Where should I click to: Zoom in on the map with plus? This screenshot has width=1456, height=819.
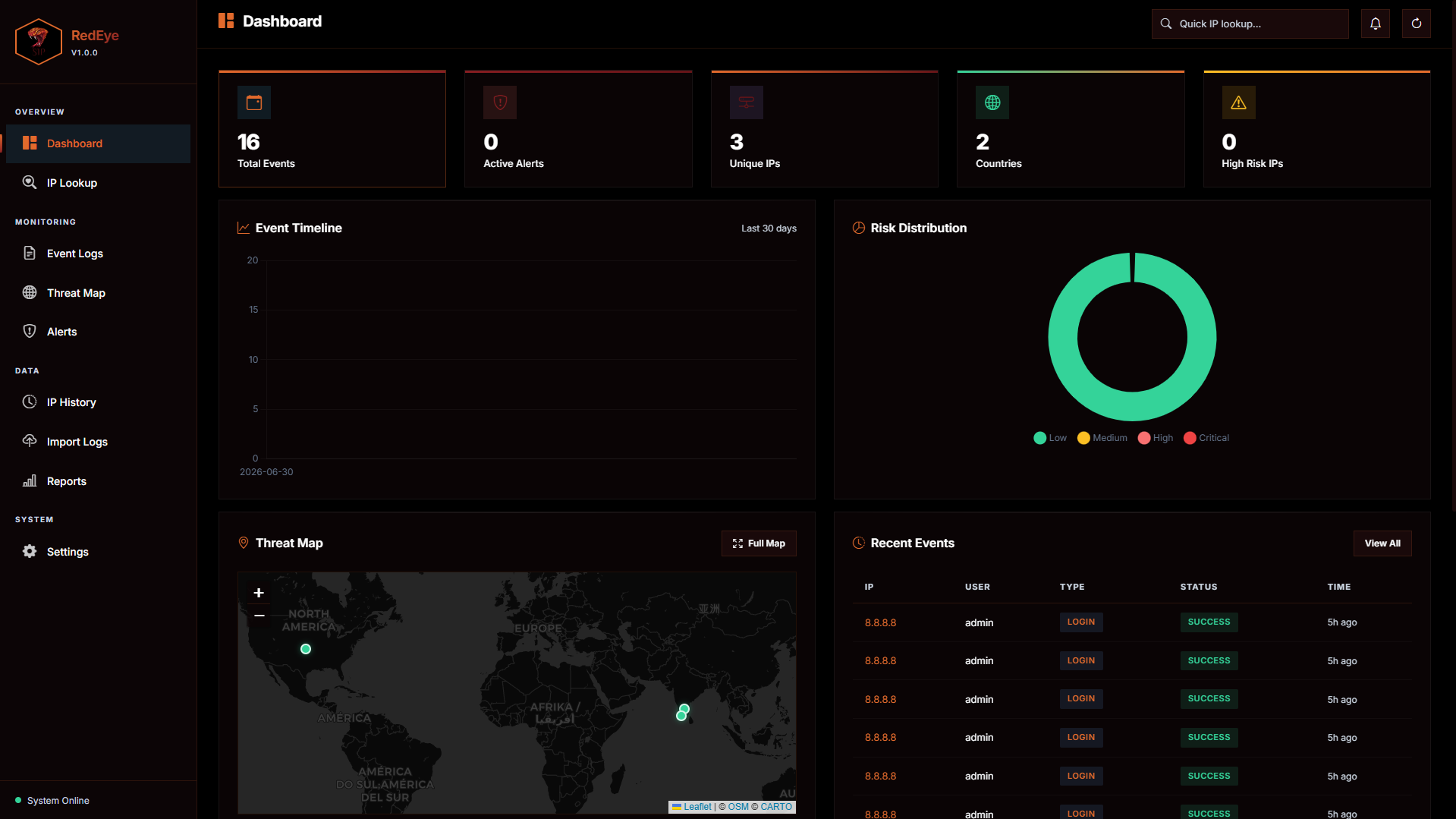pyautogui.click(x=259, y=593)
